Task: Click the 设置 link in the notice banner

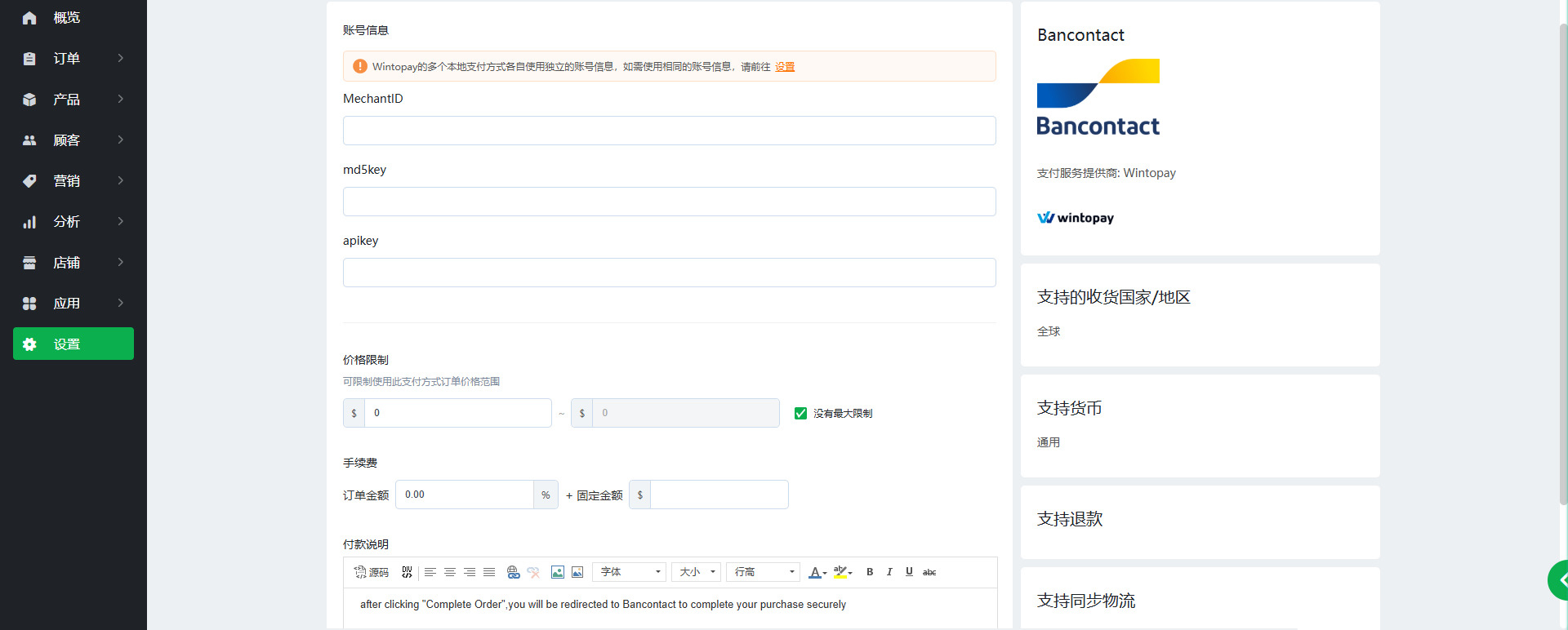Action: click(x=785, y=67)
